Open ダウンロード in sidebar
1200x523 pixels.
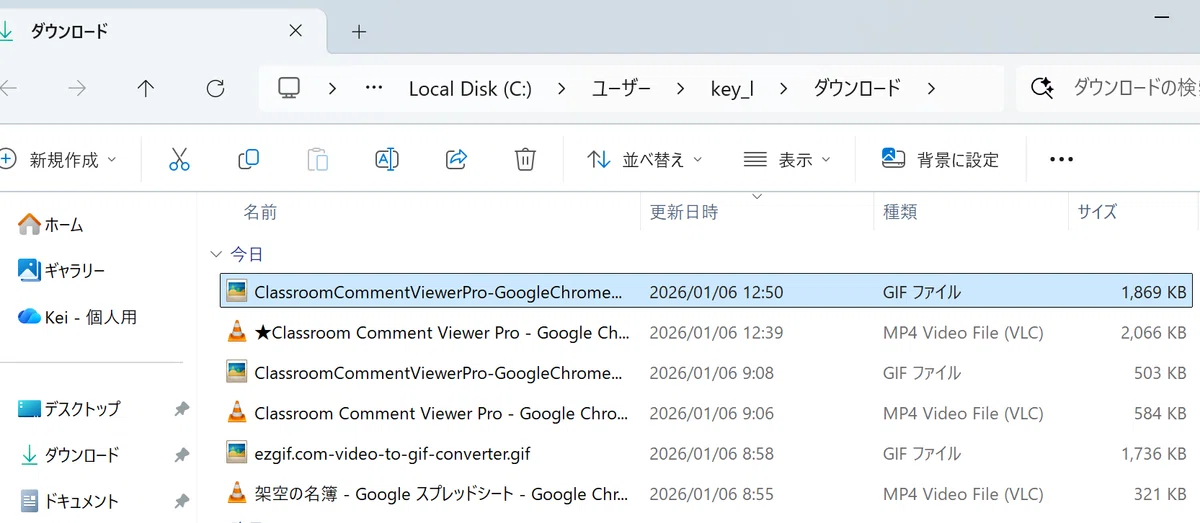70,455
